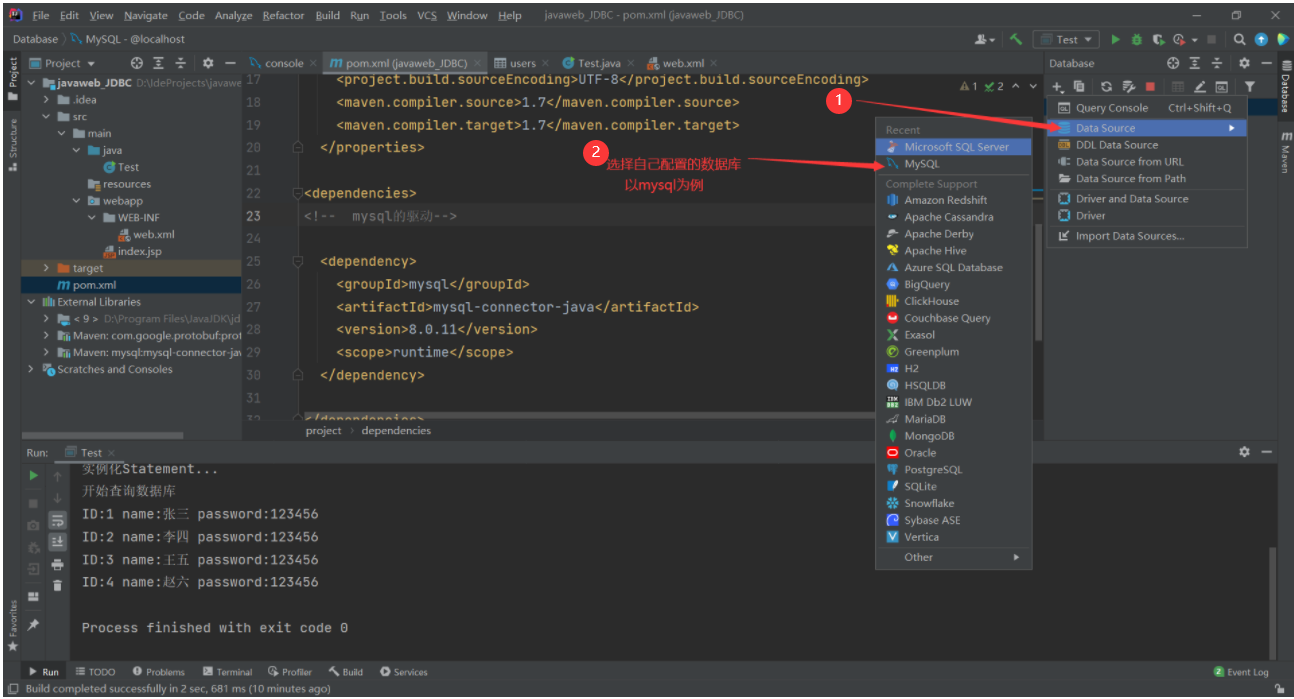This screenshot has height=699, width=1294.
Task: Open Event Log in status bar
Action: (x=1241, y=672)
